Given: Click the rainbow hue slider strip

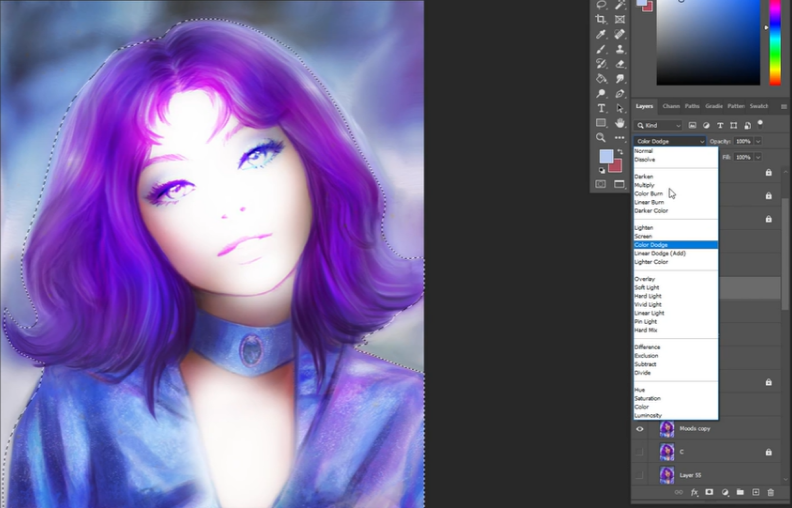Looking at the screenshot, I should click(775, 43).
